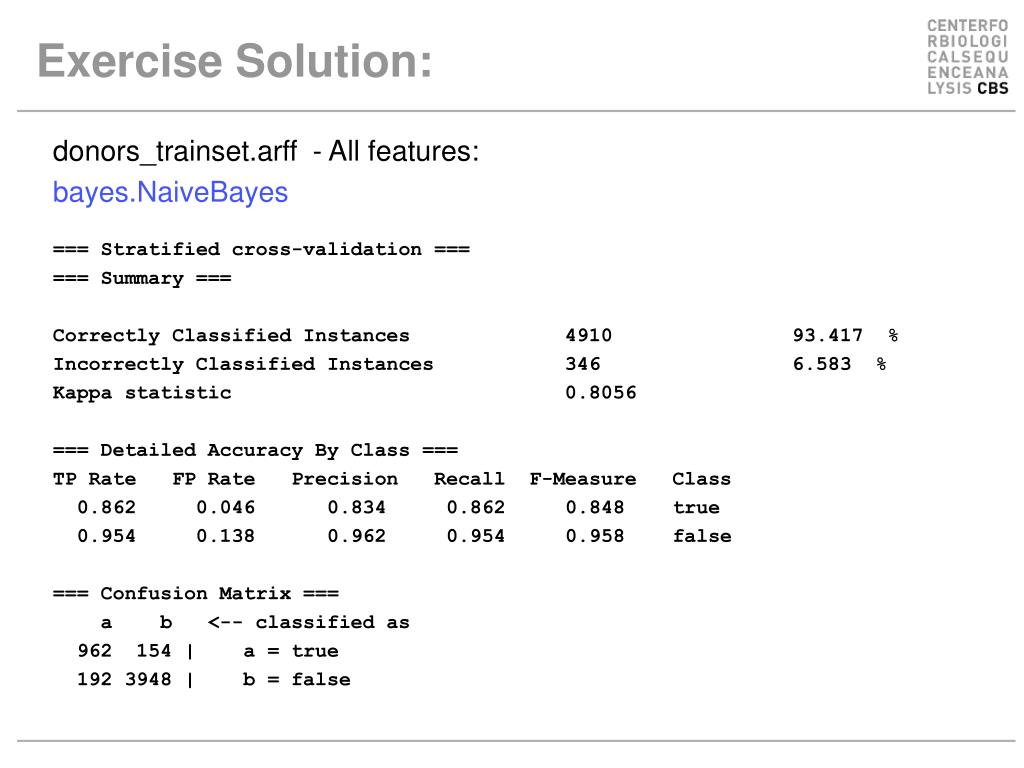Click the Confusion Matrix section heading
The image size is (1024, 768).
tap(196, 594)
